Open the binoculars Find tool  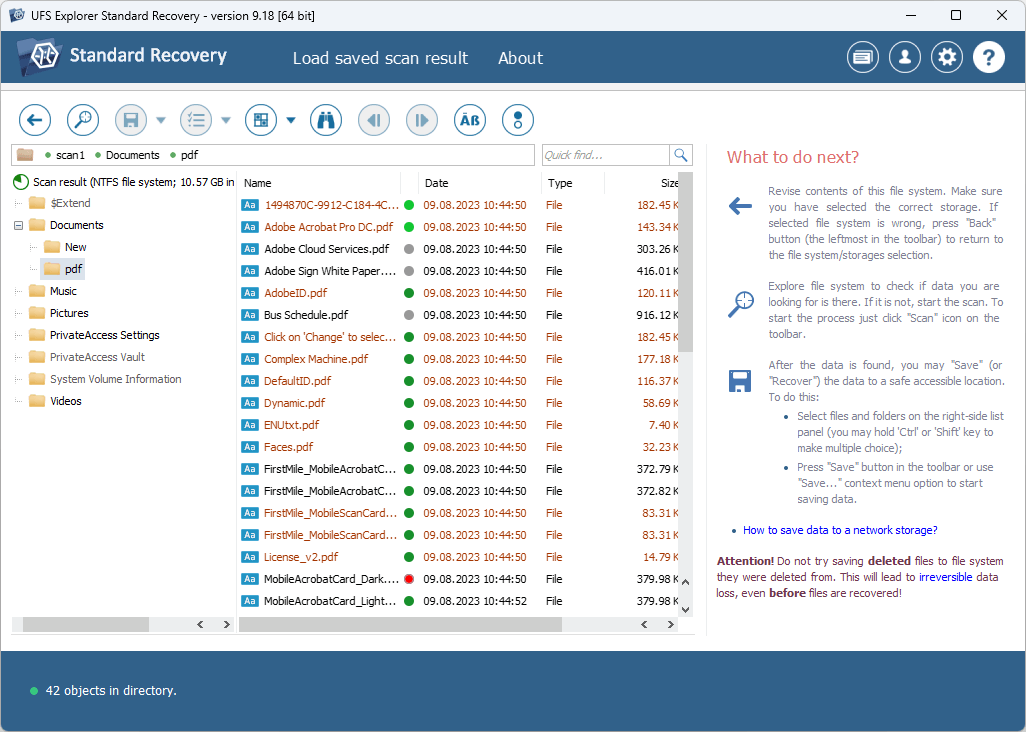(326, 120)
